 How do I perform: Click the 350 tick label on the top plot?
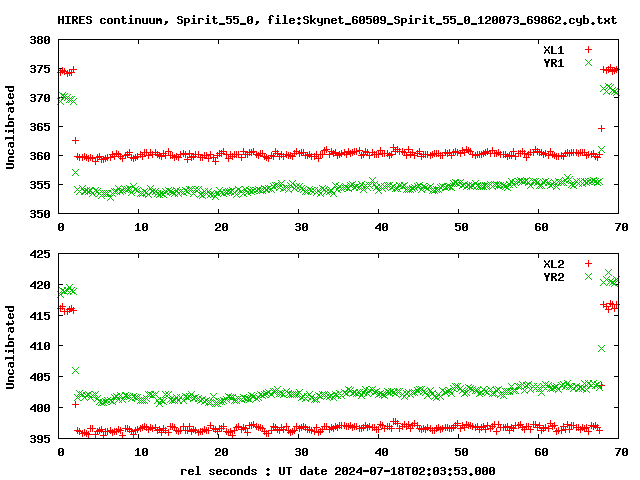pyautogui.click(x=40, y=214)
